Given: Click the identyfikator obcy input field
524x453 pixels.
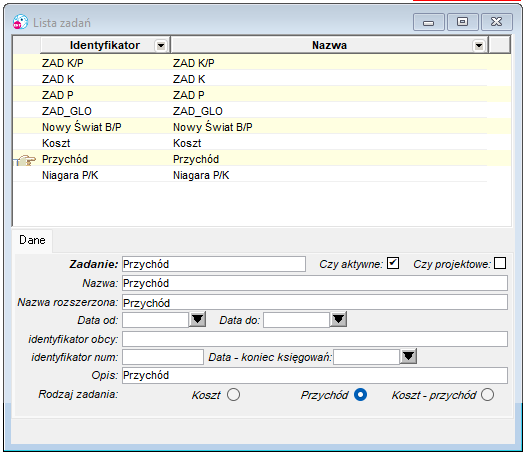Looking at the screenshot, I should coord(315,339).
